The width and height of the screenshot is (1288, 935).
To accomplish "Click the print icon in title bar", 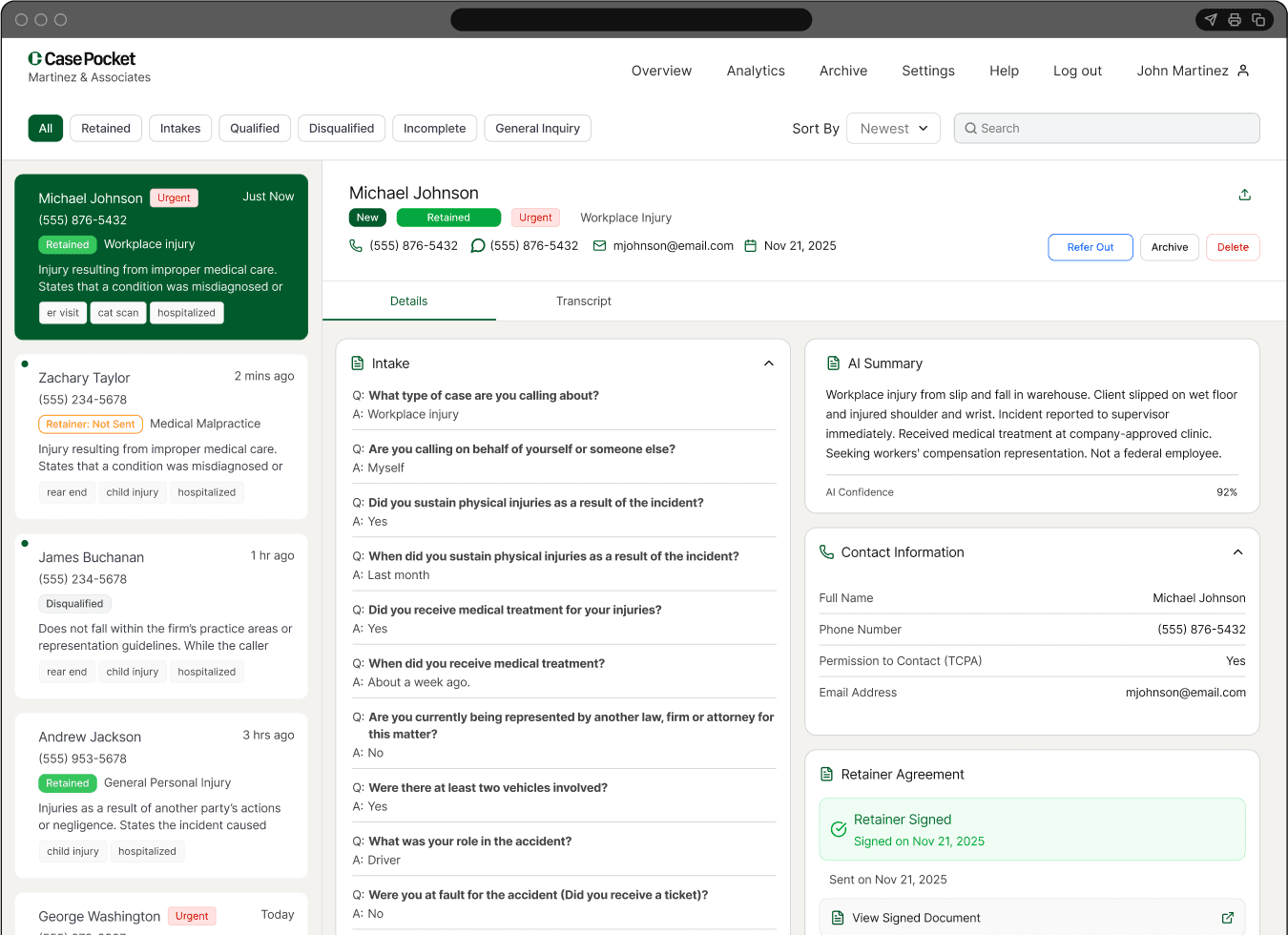I will [1235, 20].
